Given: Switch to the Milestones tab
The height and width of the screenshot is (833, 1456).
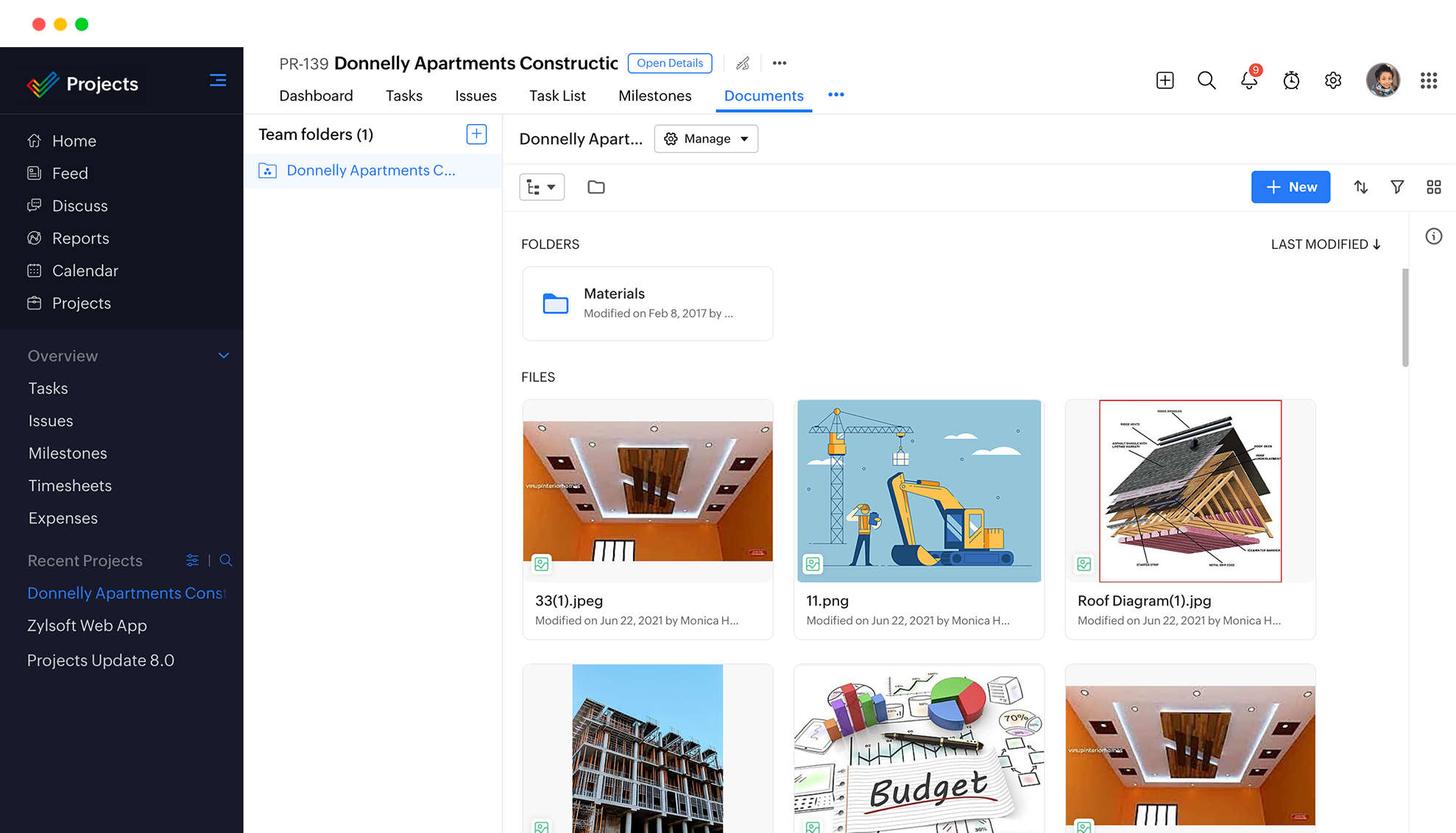Looking at the screenshot, I should [654, 96].
